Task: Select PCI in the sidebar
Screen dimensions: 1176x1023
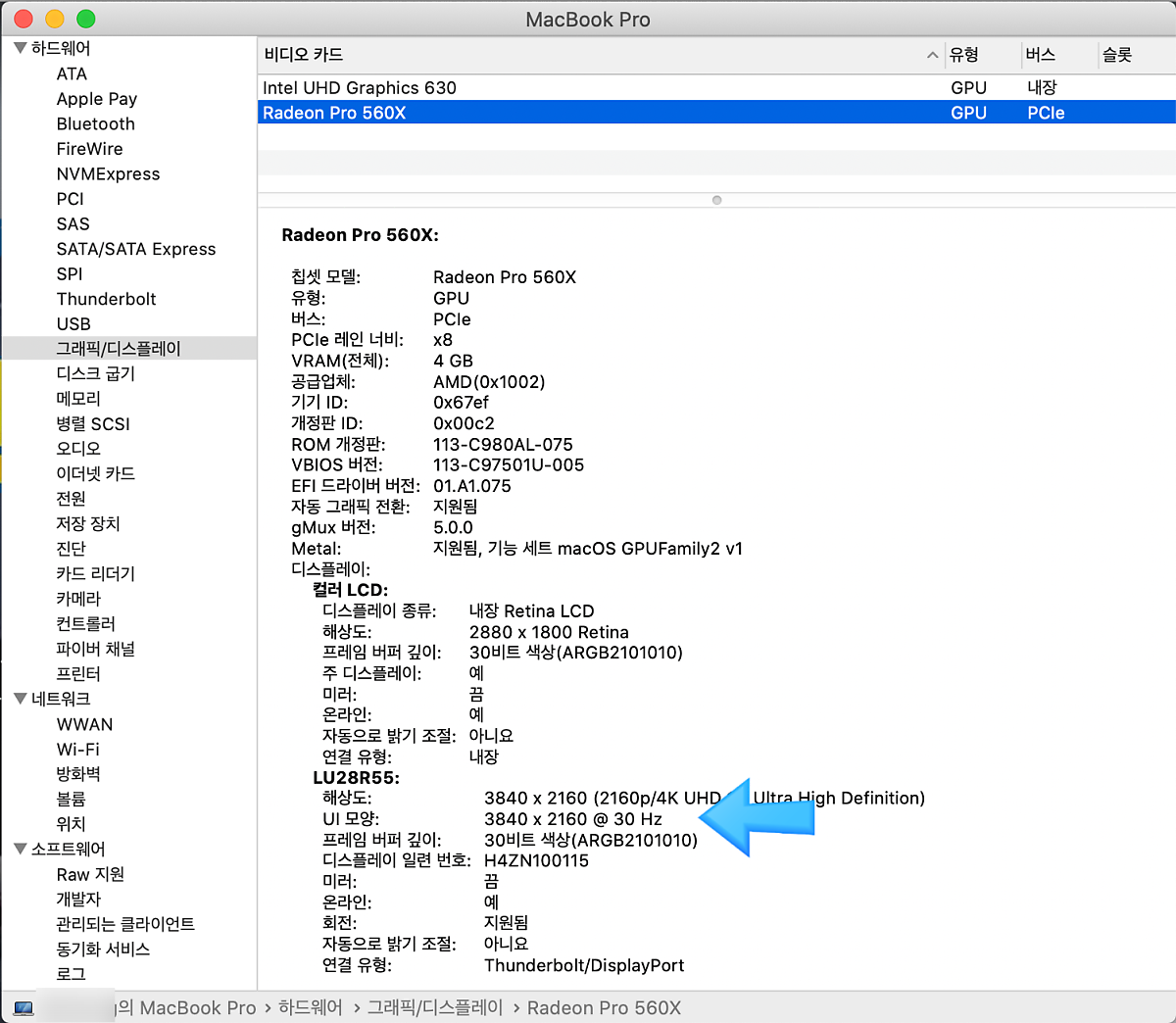Action: pos(71,199)
